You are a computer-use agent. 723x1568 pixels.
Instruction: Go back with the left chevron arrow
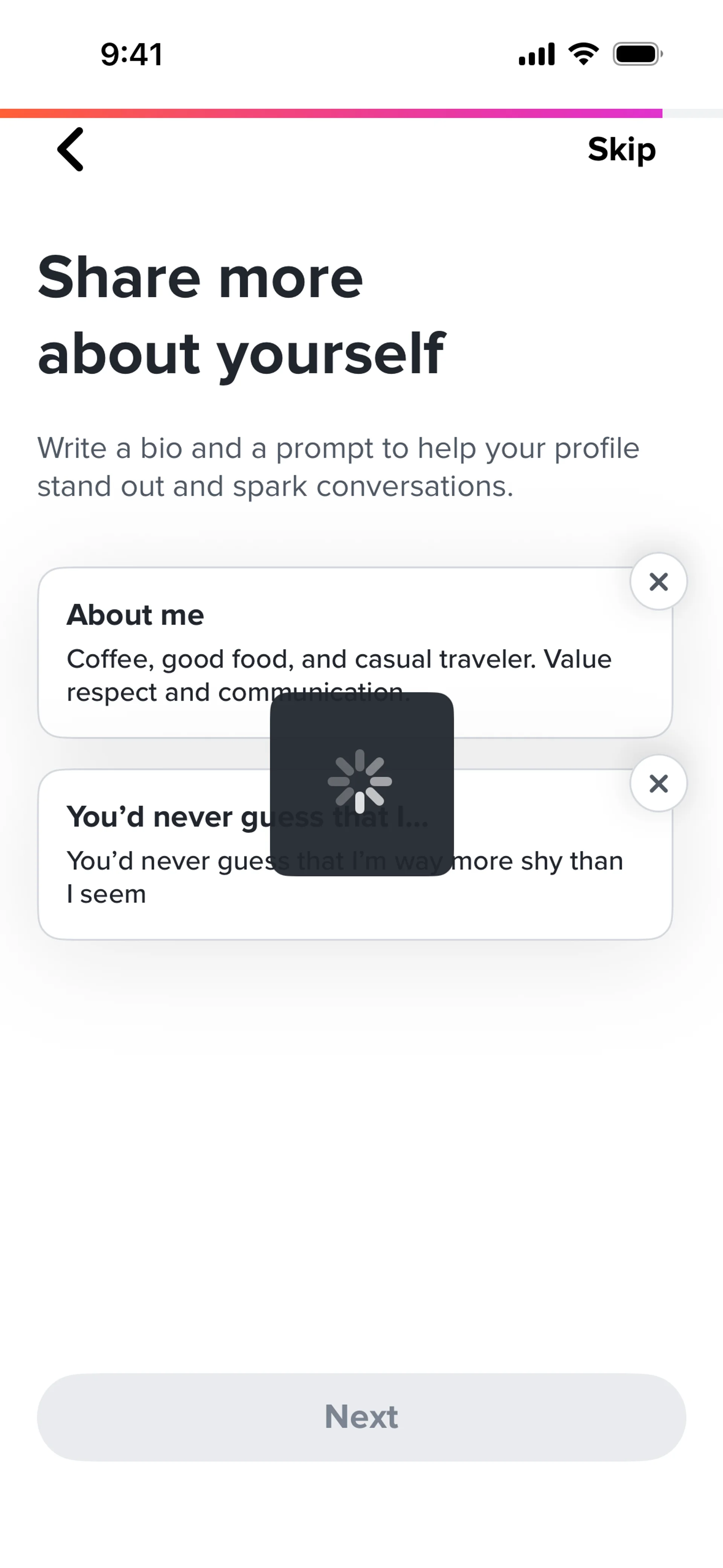[70, 149]
